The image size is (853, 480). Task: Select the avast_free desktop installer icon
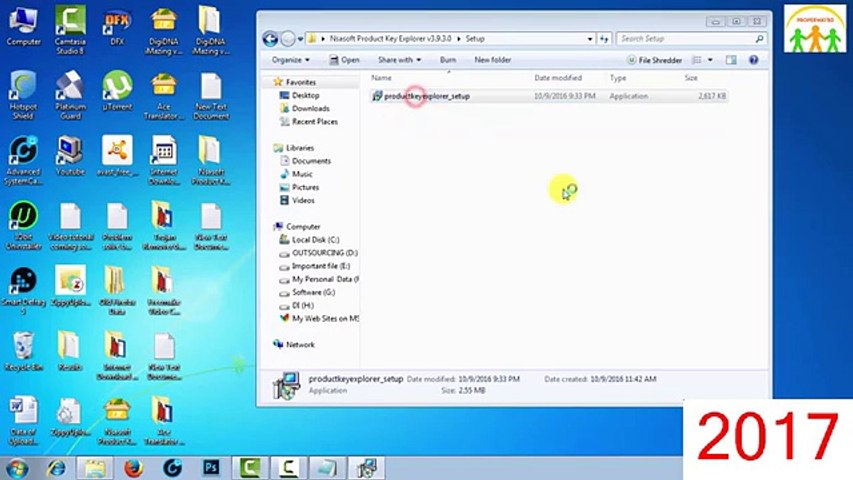[x=117, y=156]
